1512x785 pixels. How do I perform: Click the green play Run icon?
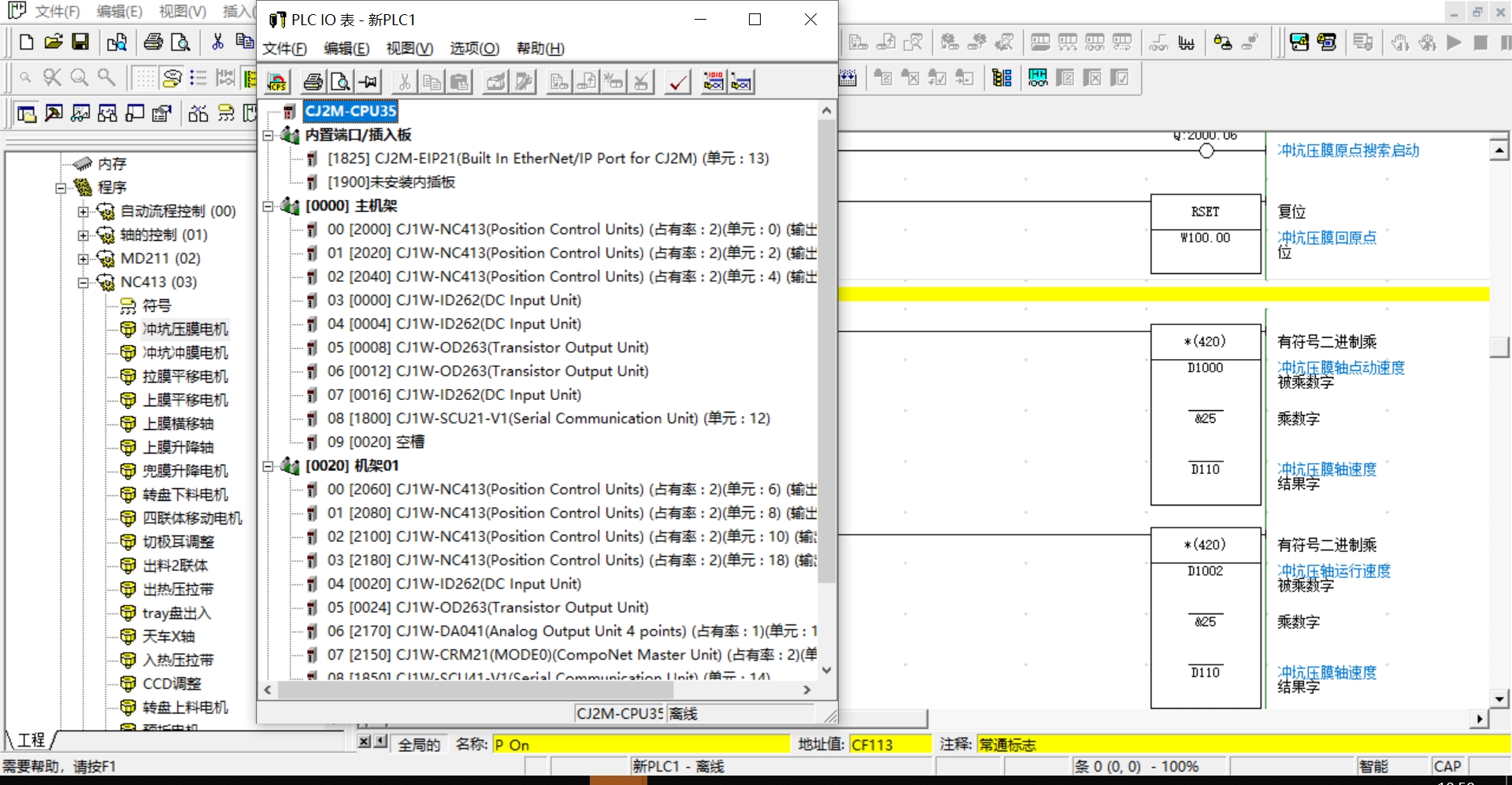click(x=1454, y=42)
